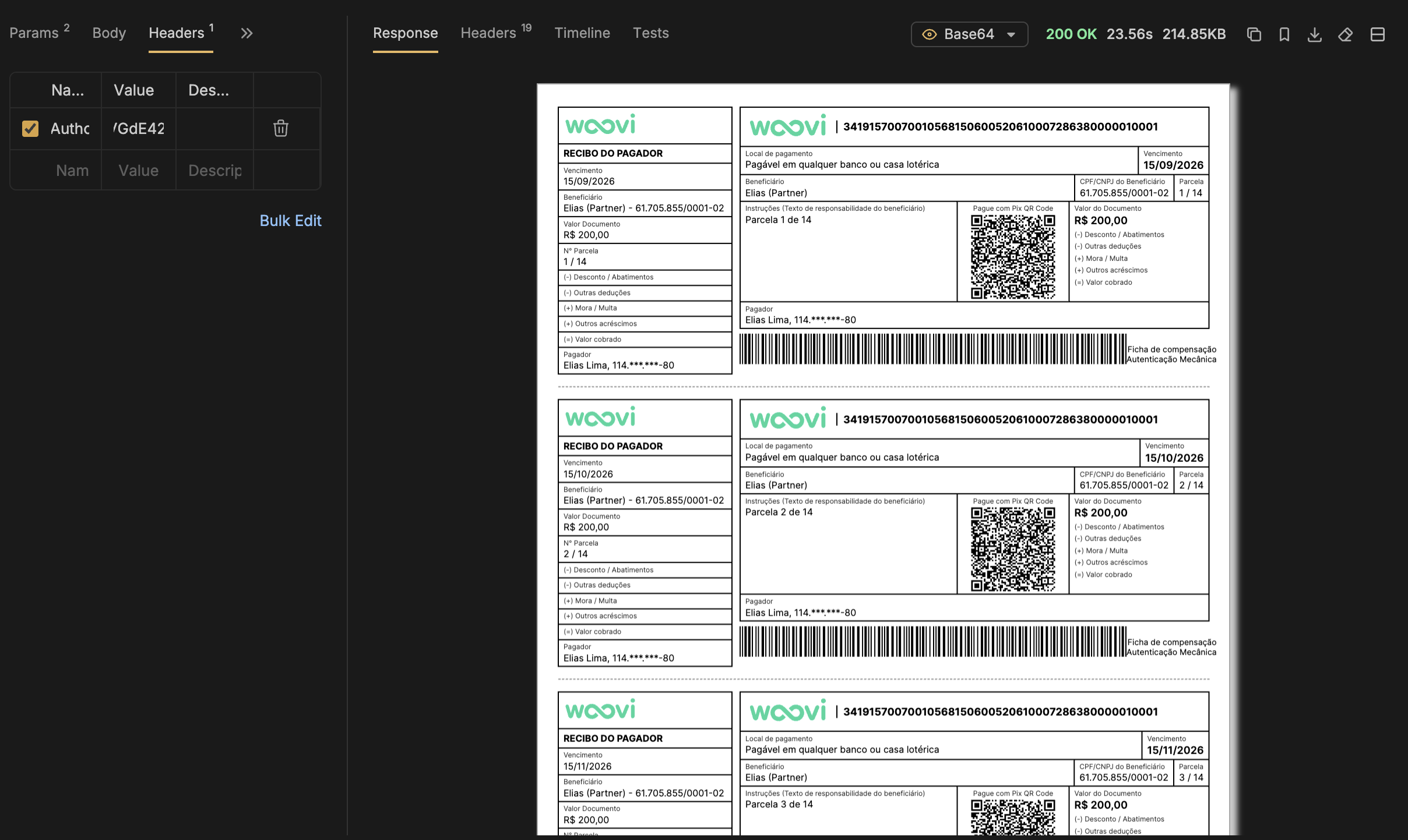Click the Na... column header
This screenshot has width=1408, height=840.
[x=68, y=90]
